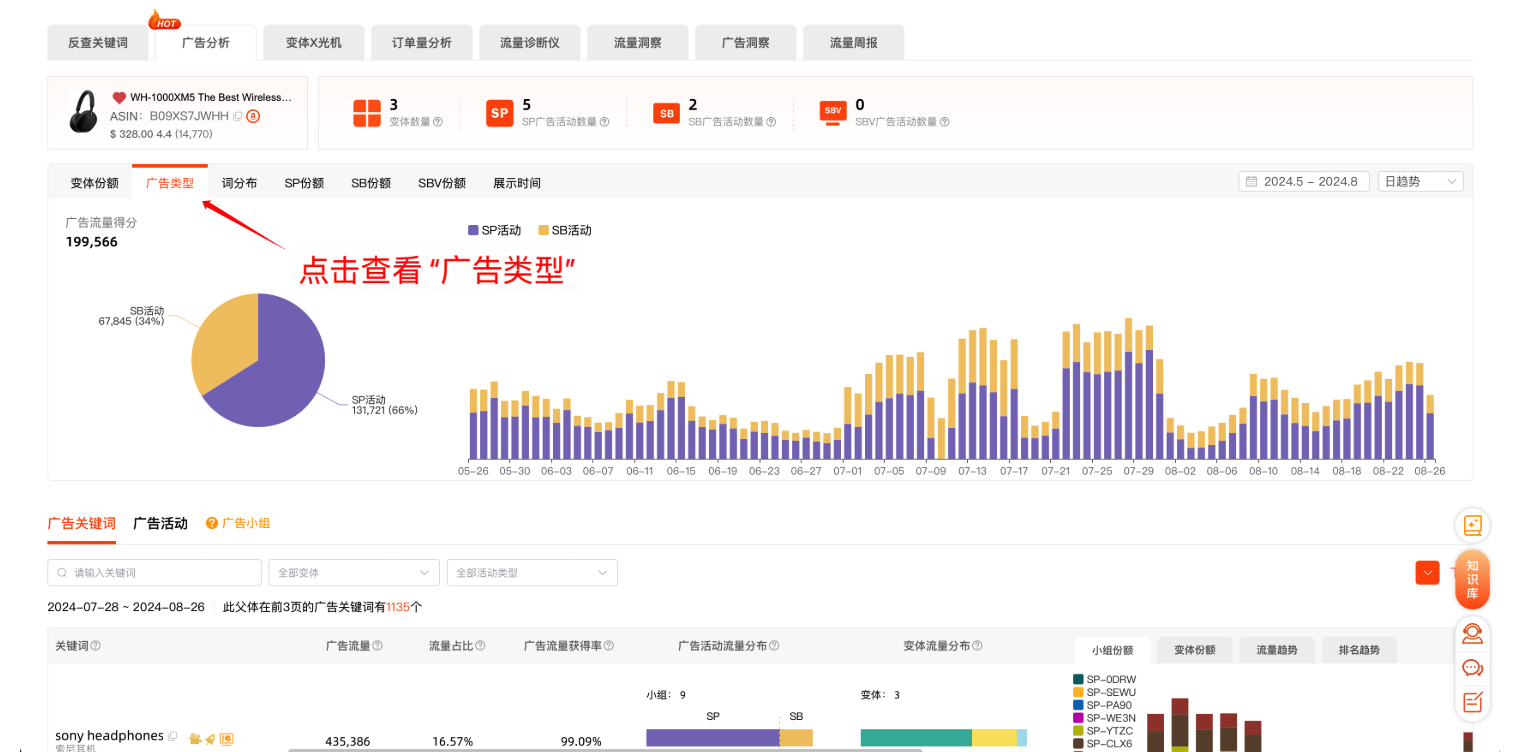1524x752 pixels.
Task: Select the SBV份额 sub-tab
Action: point(442,183)
